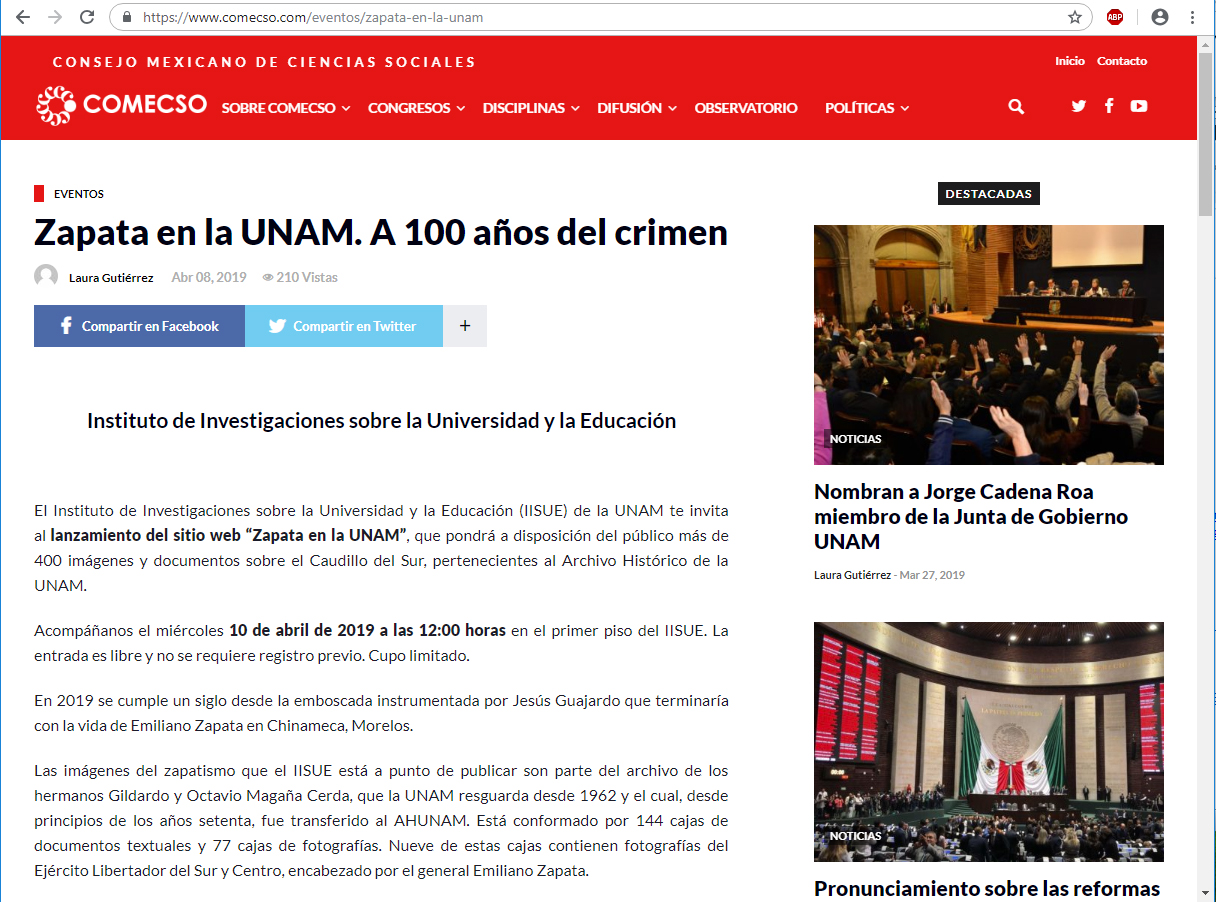Image resolution: width=1216 pixels, height=902 pixels.
Task: Open the Eventos category label
Action: click(x=79, y=194)
